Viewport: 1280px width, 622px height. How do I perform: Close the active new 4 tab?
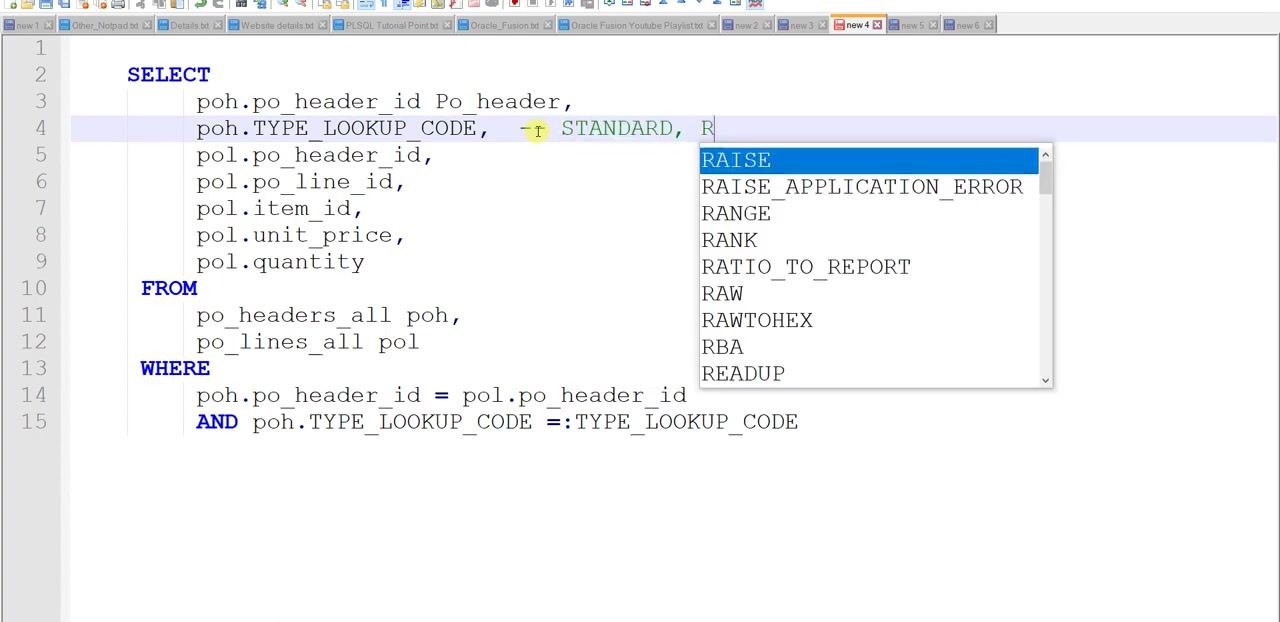click(878, 25)
